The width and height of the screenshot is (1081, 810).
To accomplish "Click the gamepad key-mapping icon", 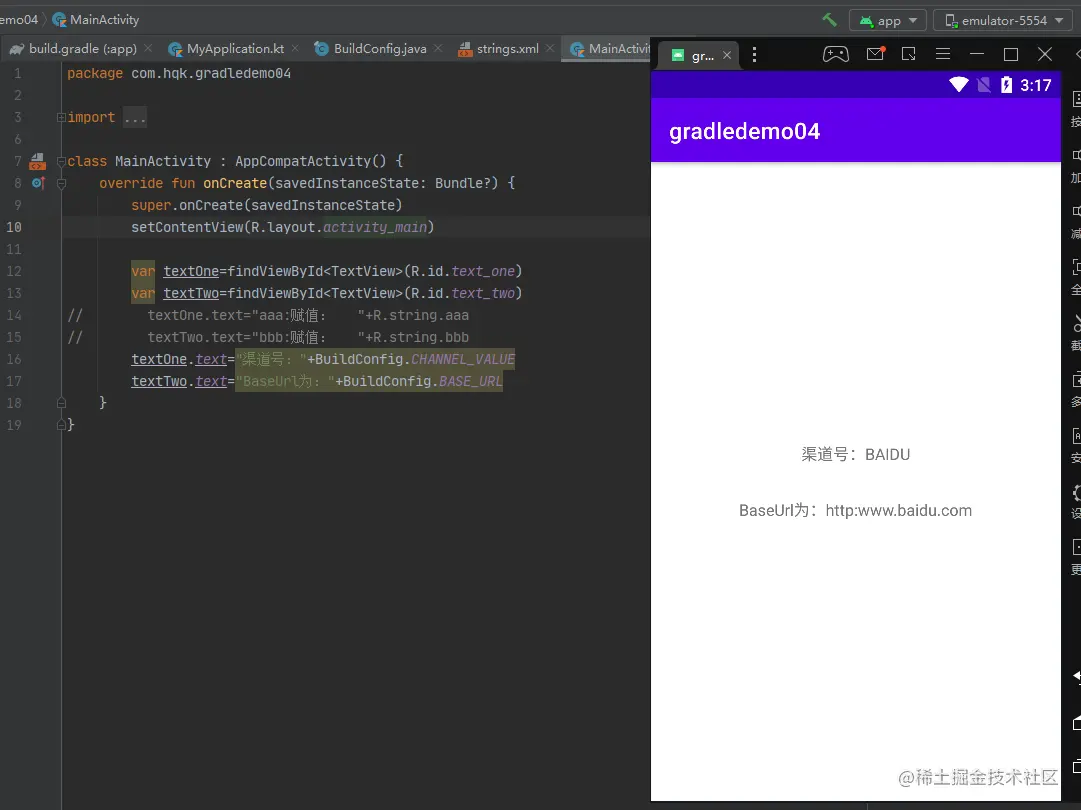I will [x=836, y=54].
